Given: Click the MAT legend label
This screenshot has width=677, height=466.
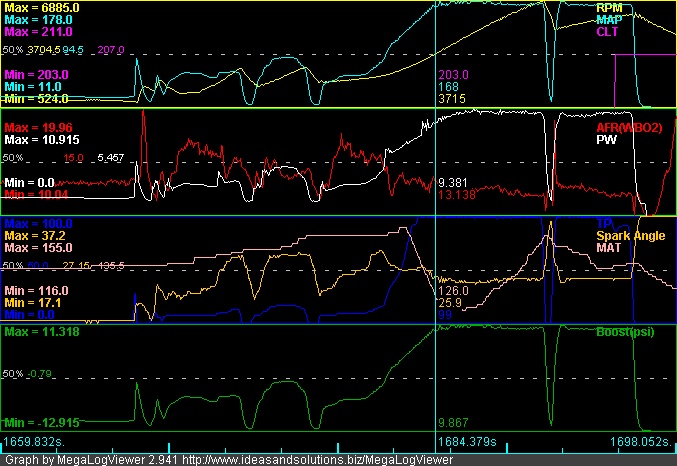Looking at the screenshot, I should point(608,247).
